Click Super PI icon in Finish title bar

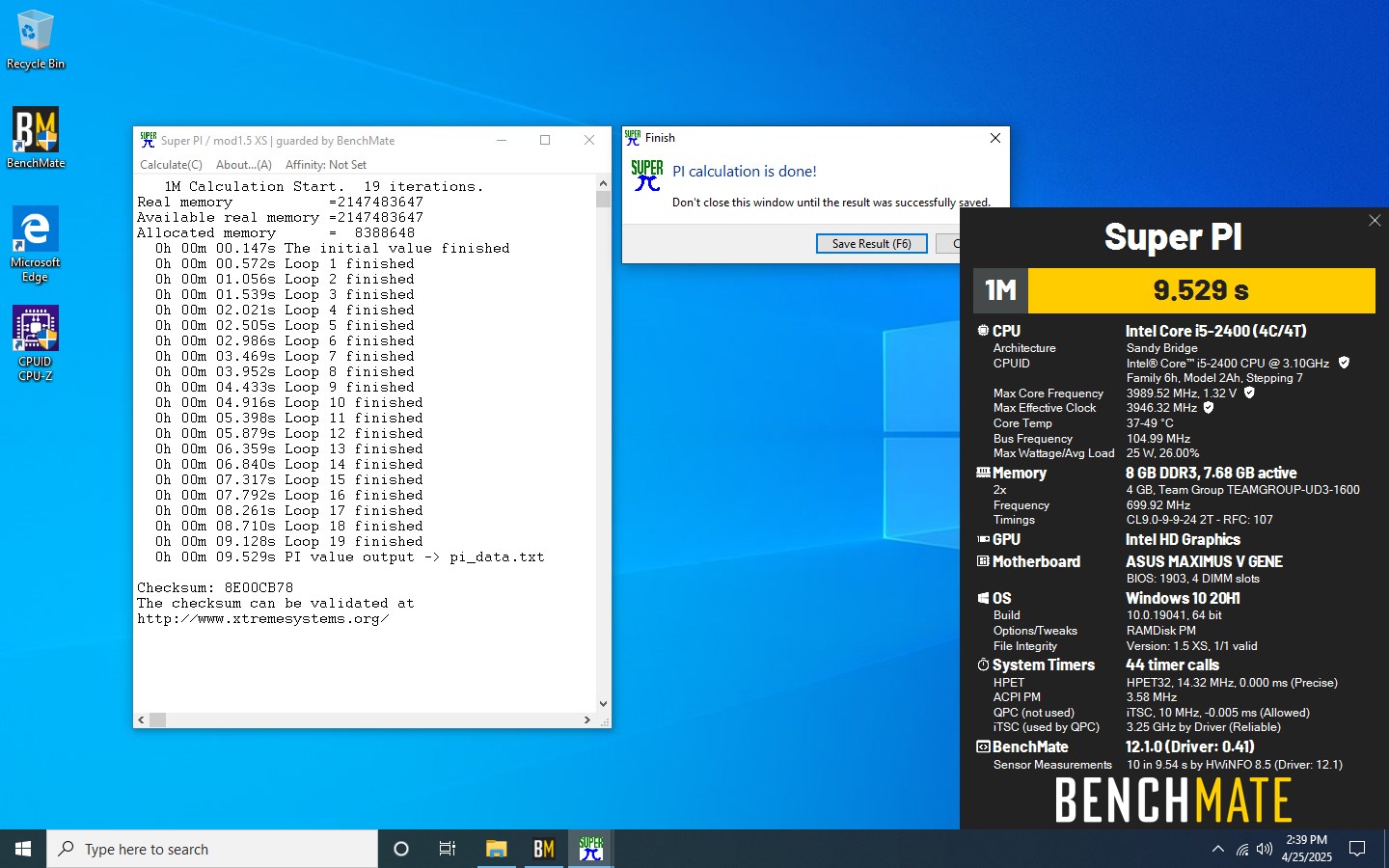632,138
